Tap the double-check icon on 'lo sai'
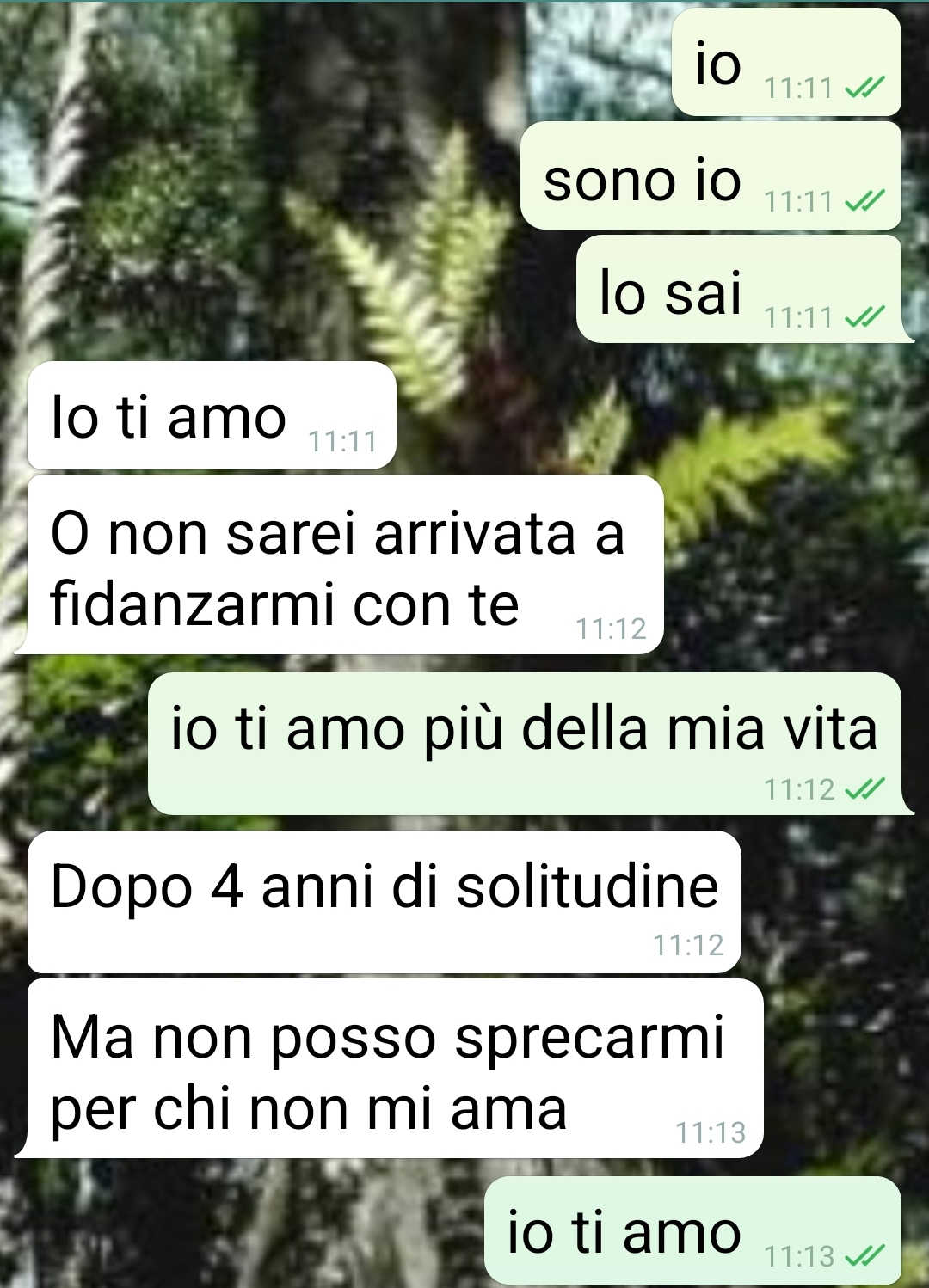The width and height of the screenshot is (929, 1288). point(864,317)
